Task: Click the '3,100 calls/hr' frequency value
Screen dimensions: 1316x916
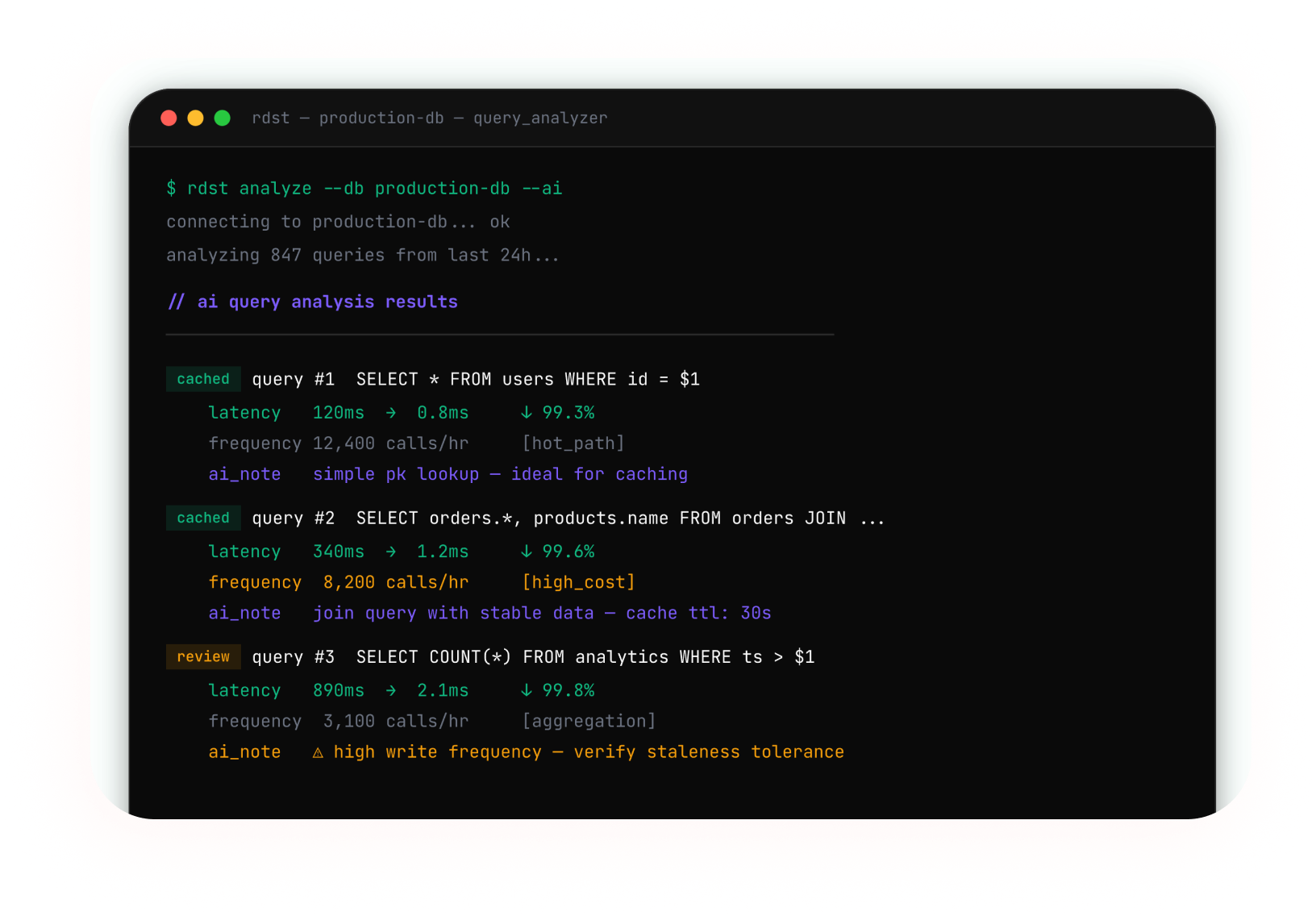Action: click(396, 721)
